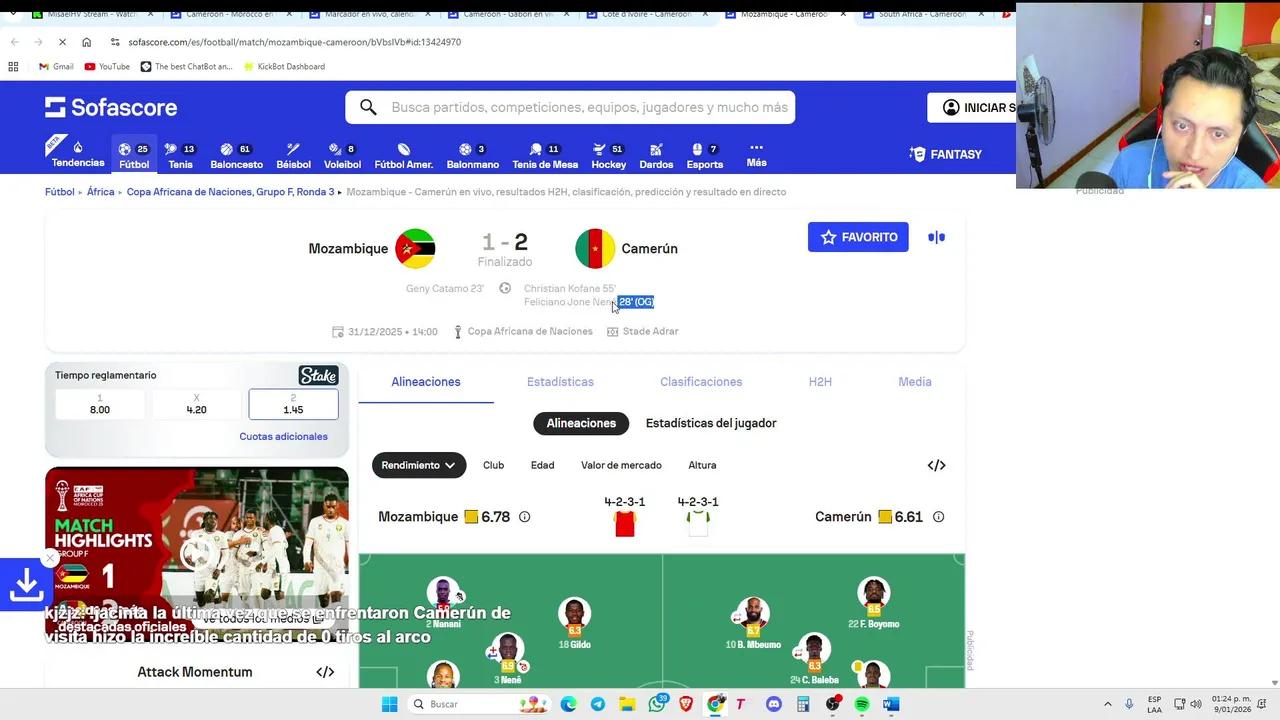
Task: Select the Altura lineup filter
Action: 702,465
